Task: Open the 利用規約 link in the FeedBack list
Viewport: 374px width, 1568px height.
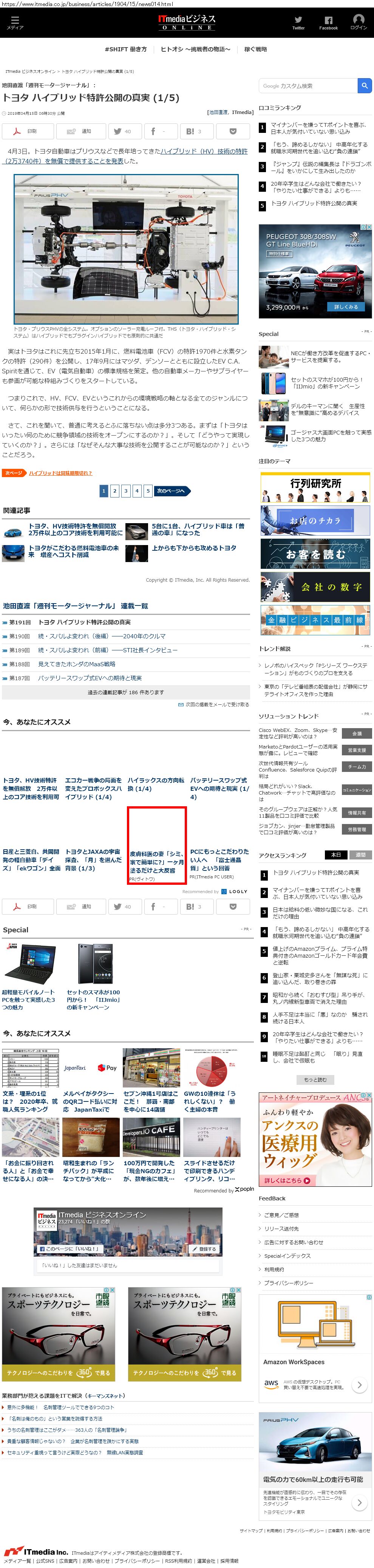Action: point(274,1269)
